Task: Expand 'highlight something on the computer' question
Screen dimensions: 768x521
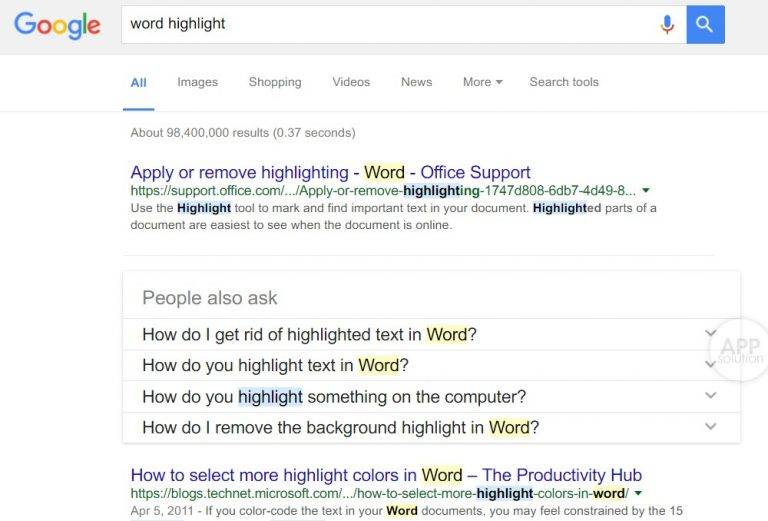Action: point(431,397)
